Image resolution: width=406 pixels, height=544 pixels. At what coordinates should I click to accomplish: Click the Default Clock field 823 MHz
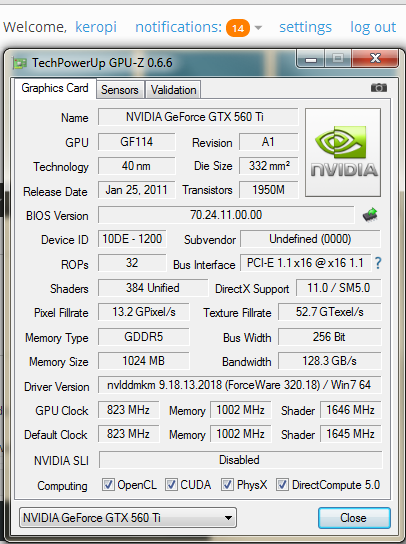128,434
